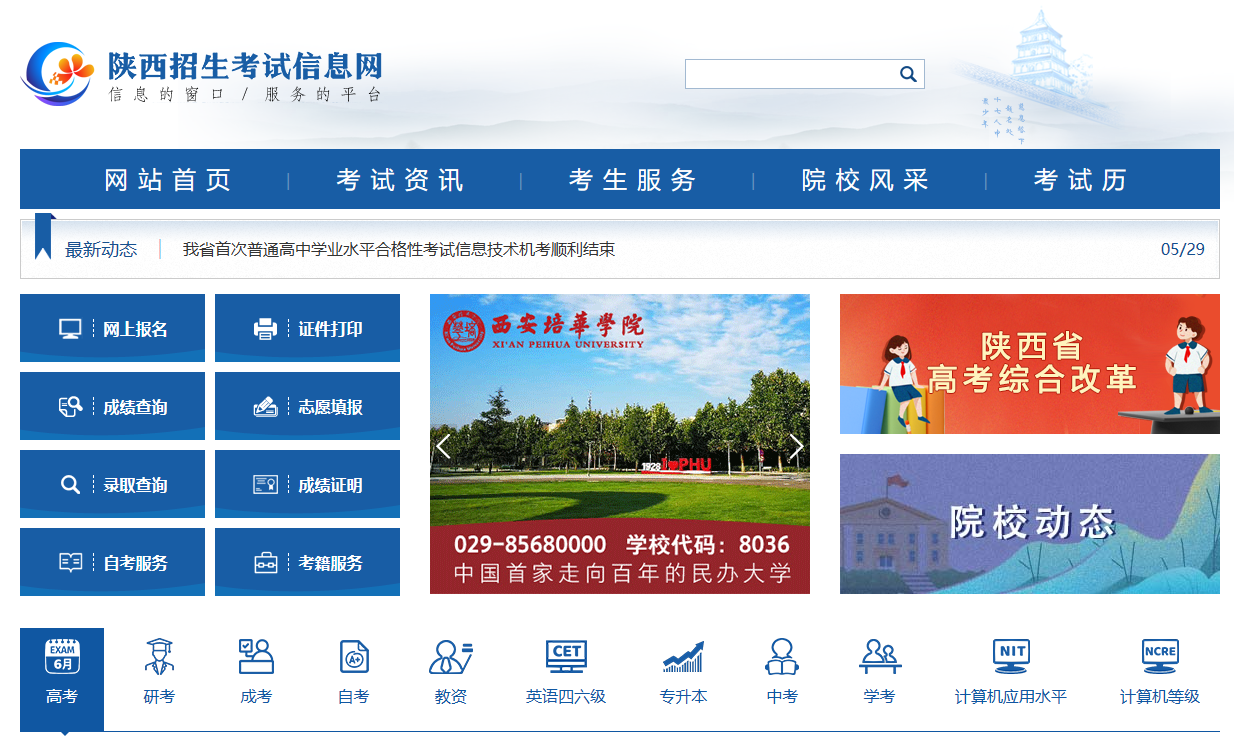This screenshot has height=741, width=1234.
Task: Select the 高考 exam calendar icon
Action: (x=62, y=657)
